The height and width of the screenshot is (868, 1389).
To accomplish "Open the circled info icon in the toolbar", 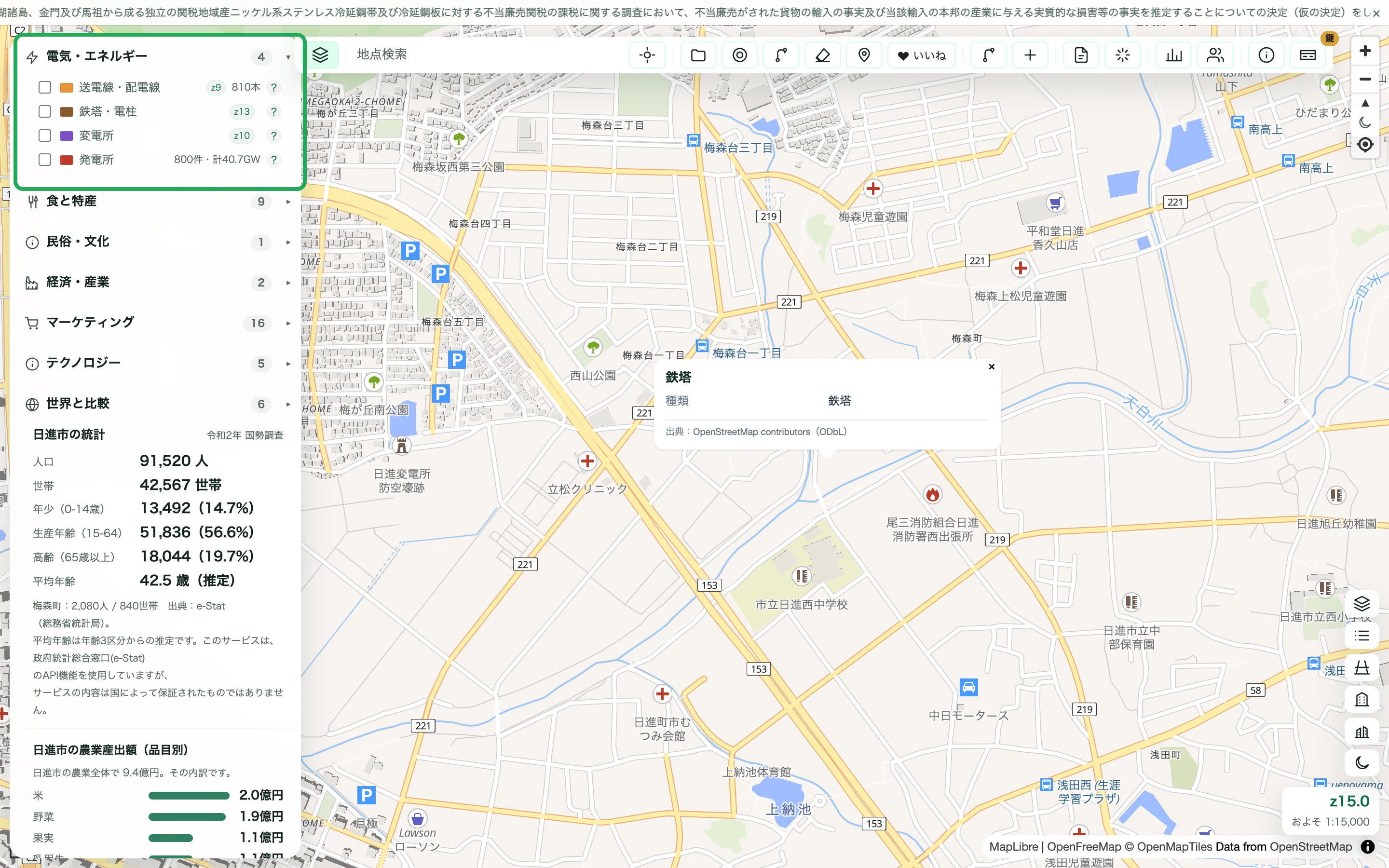I will point(1266,55).
